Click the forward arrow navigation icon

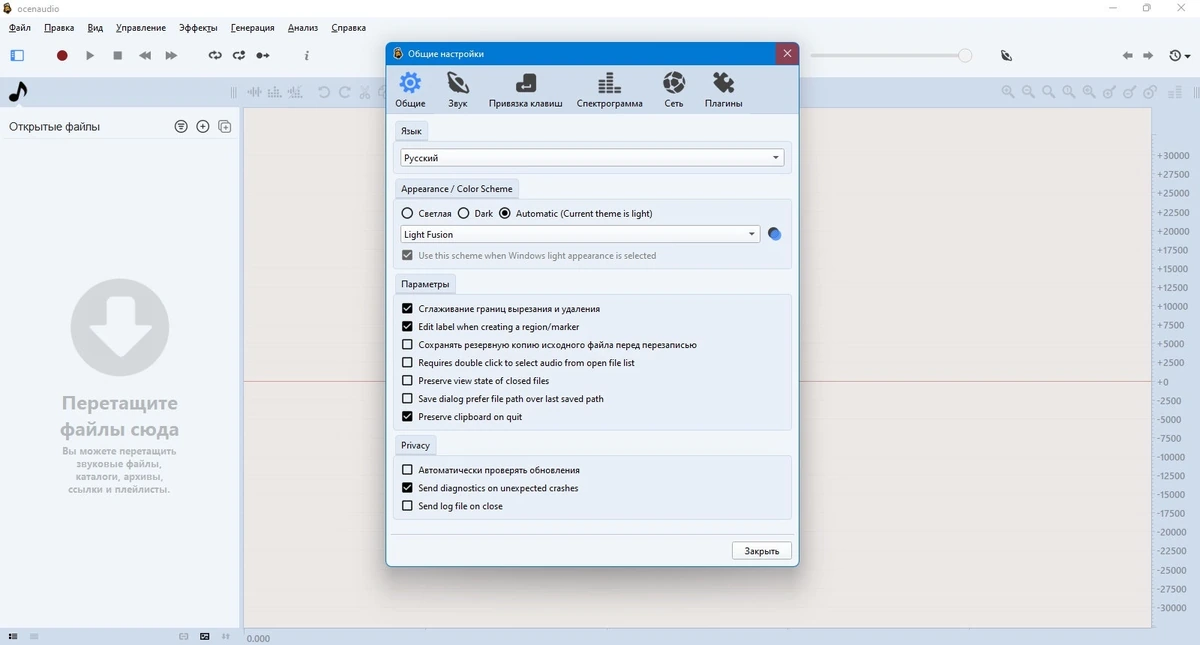pos(1149,56)
